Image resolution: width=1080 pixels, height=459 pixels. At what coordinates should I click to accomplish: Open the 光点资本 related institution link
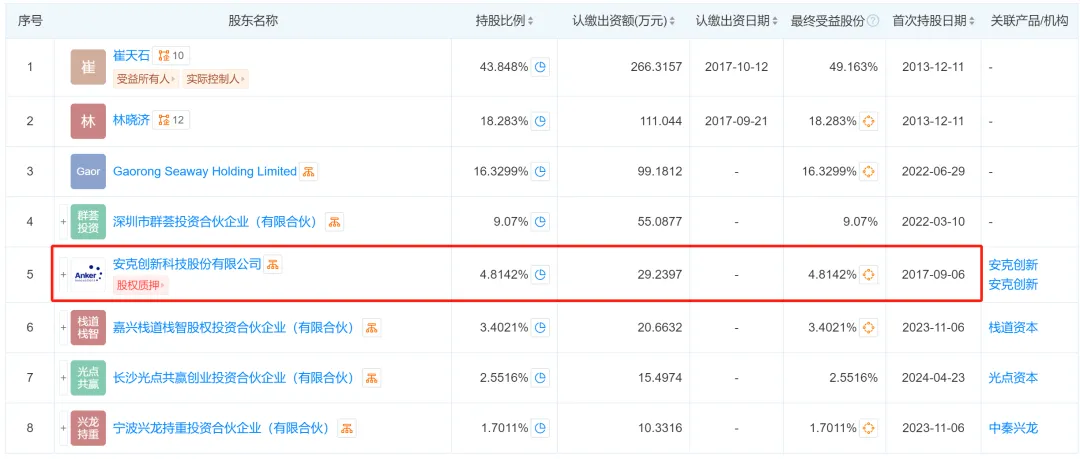(1012, 378)
